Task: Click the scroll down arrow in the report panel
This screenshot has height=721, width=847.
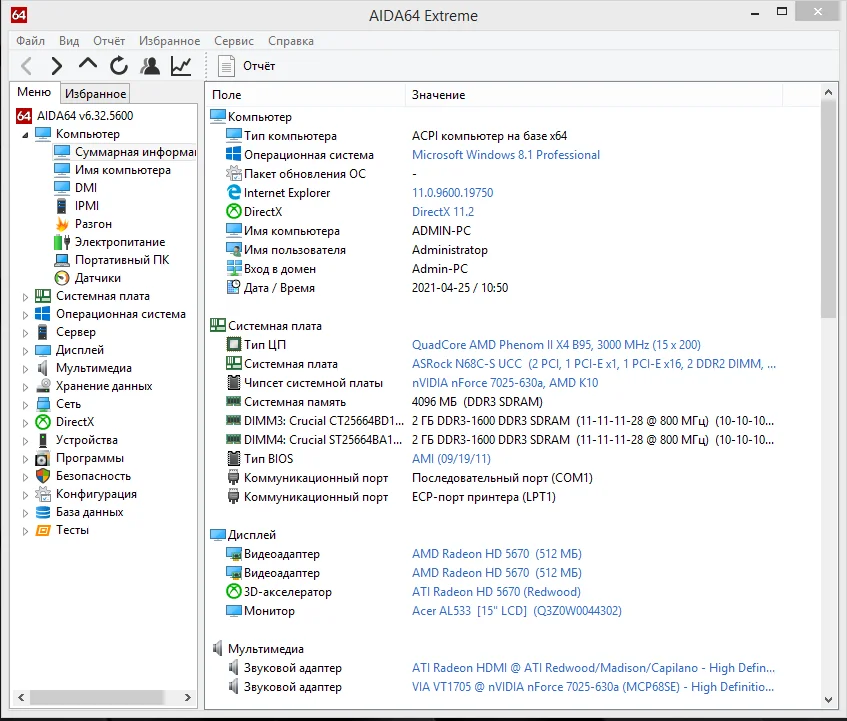Action: (x=828, y=700)
